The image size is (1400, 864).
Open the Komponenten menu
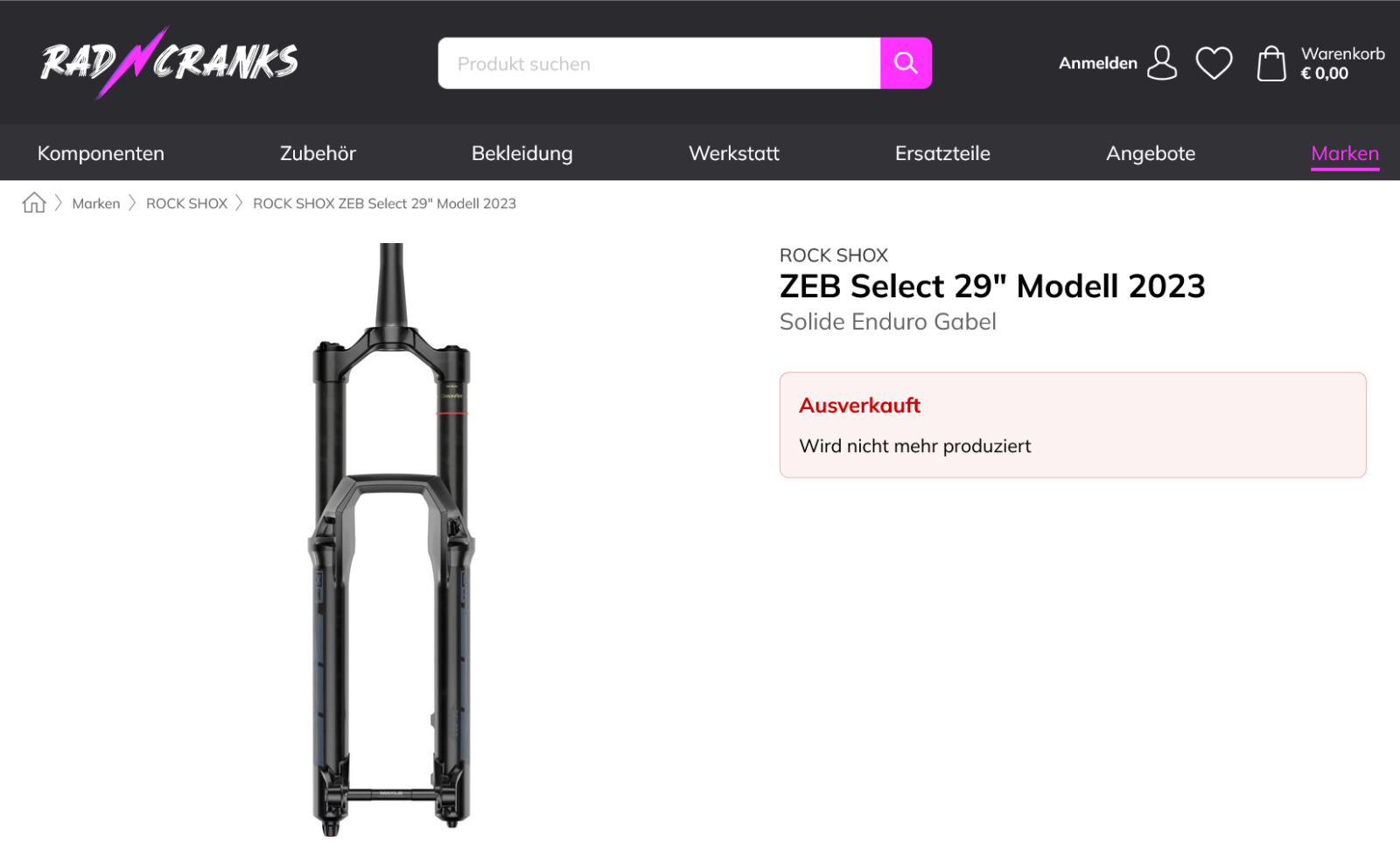pyautogui.click(x=101, y=153)
